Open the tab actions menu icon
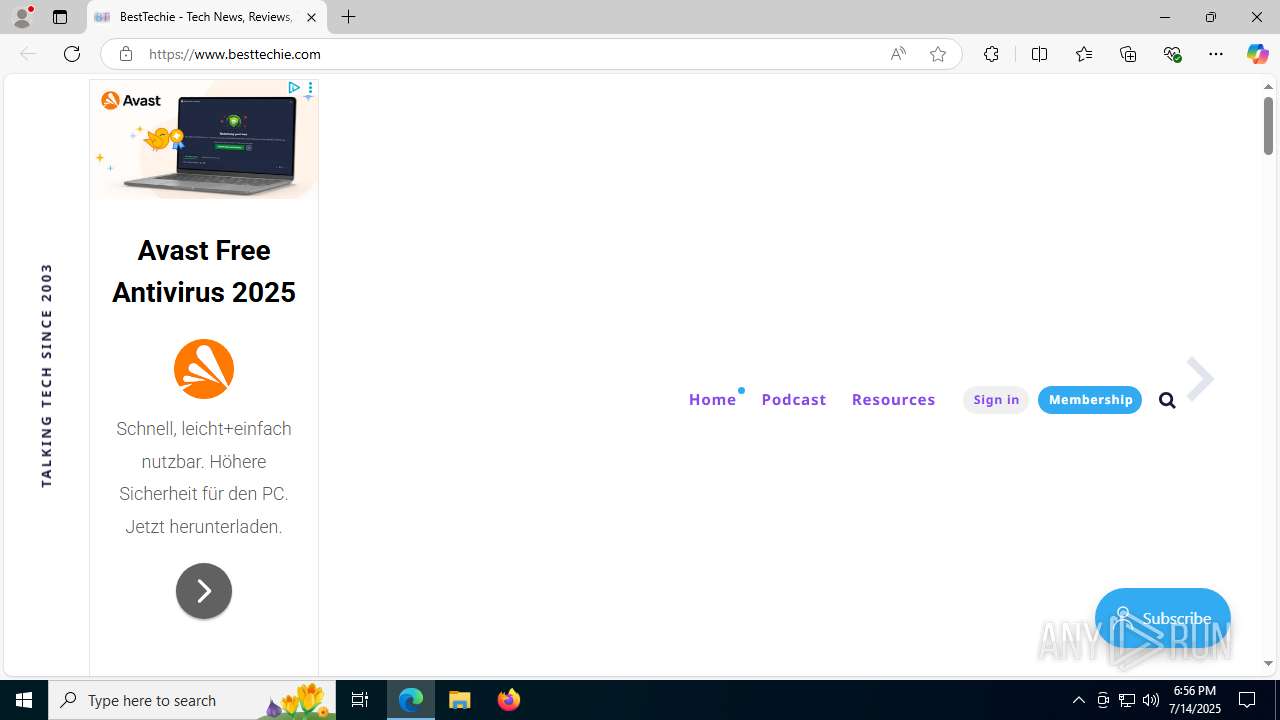1280x720 pixels. (x=60, y=17)
